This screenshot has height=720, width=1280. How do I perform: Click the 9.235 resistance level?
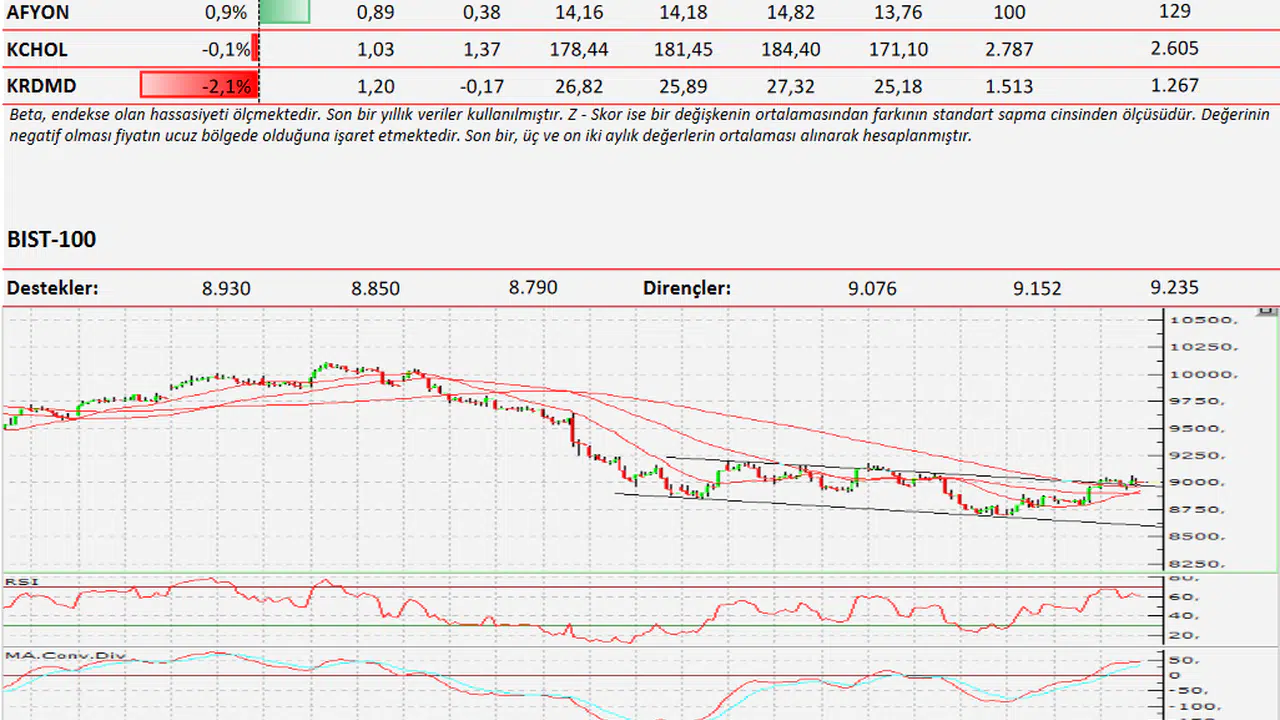tap(1174, 288)
